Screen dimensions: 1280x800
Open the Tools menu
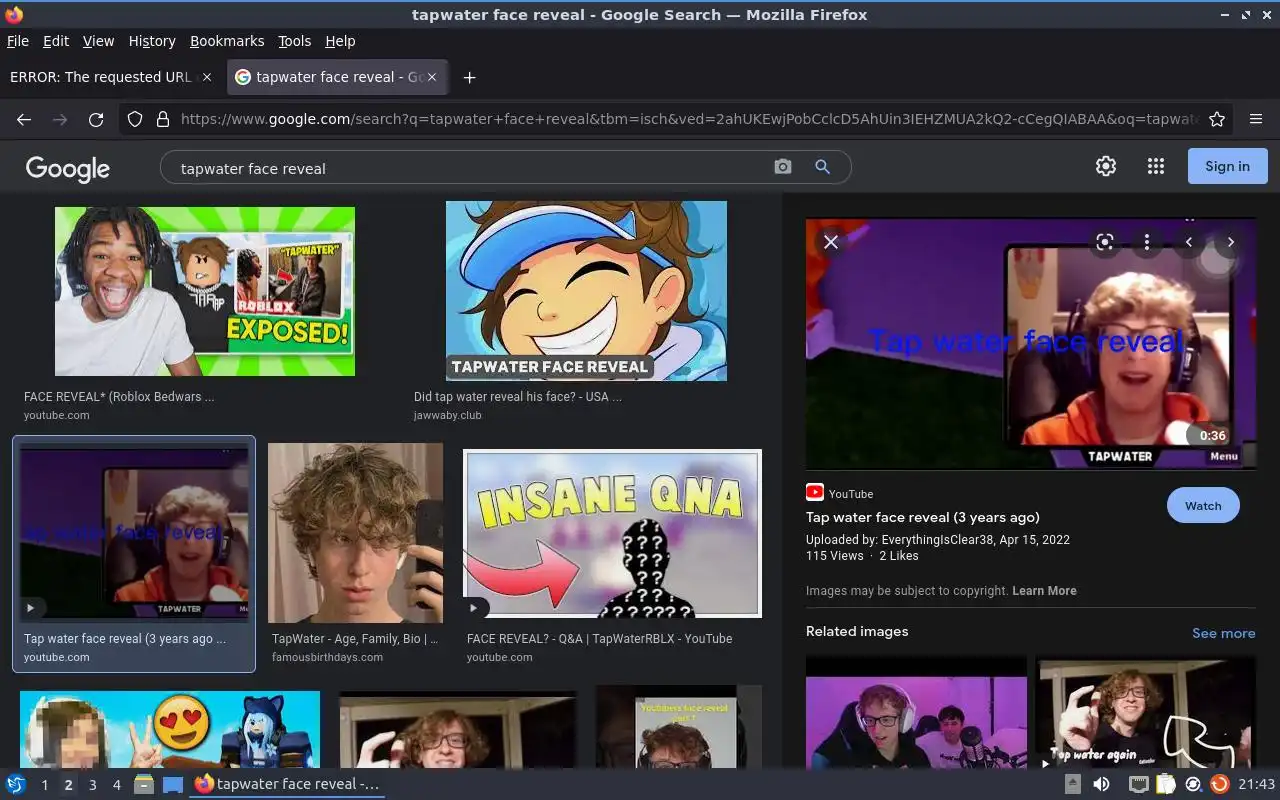[x=295, y=41]
